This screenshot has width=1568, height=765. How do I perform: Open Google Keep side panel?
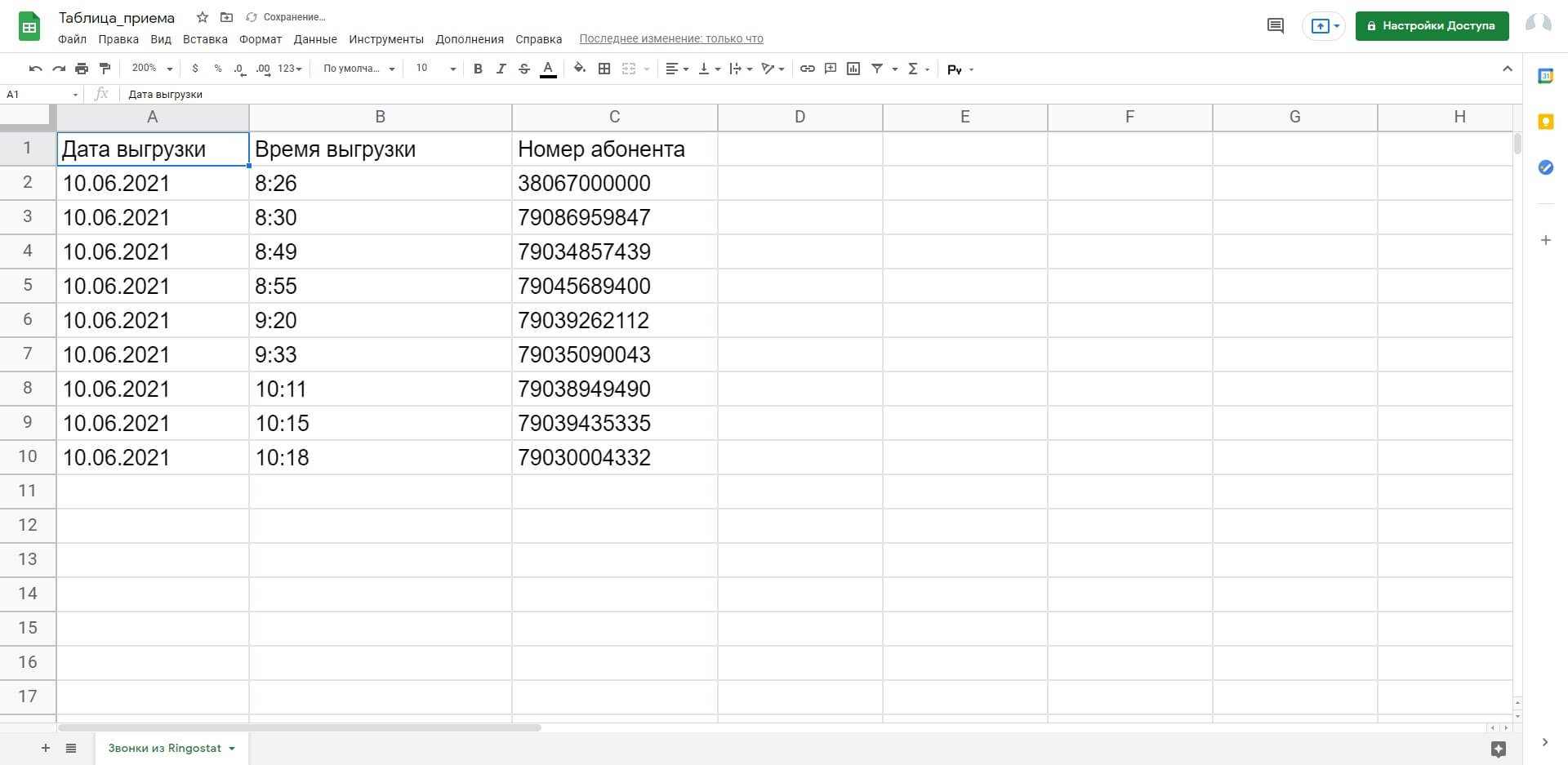[1545, 122]
